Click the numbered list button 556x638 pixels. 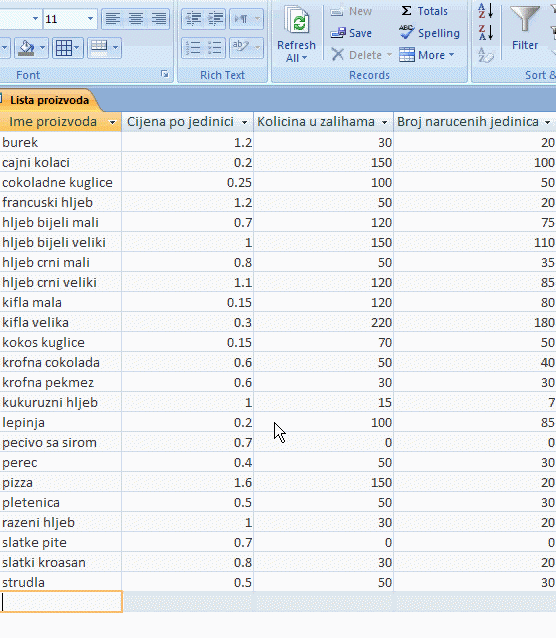click(193, 48)
